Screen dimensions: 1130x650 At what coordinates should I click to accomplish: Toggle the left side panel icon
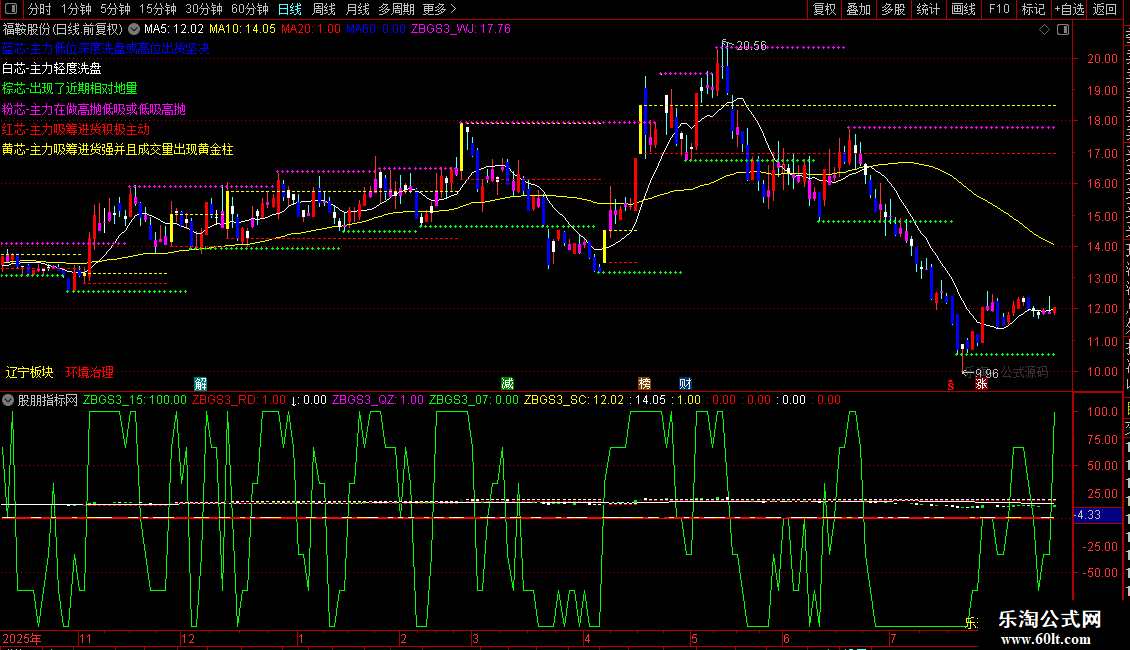tap(11, 9)
